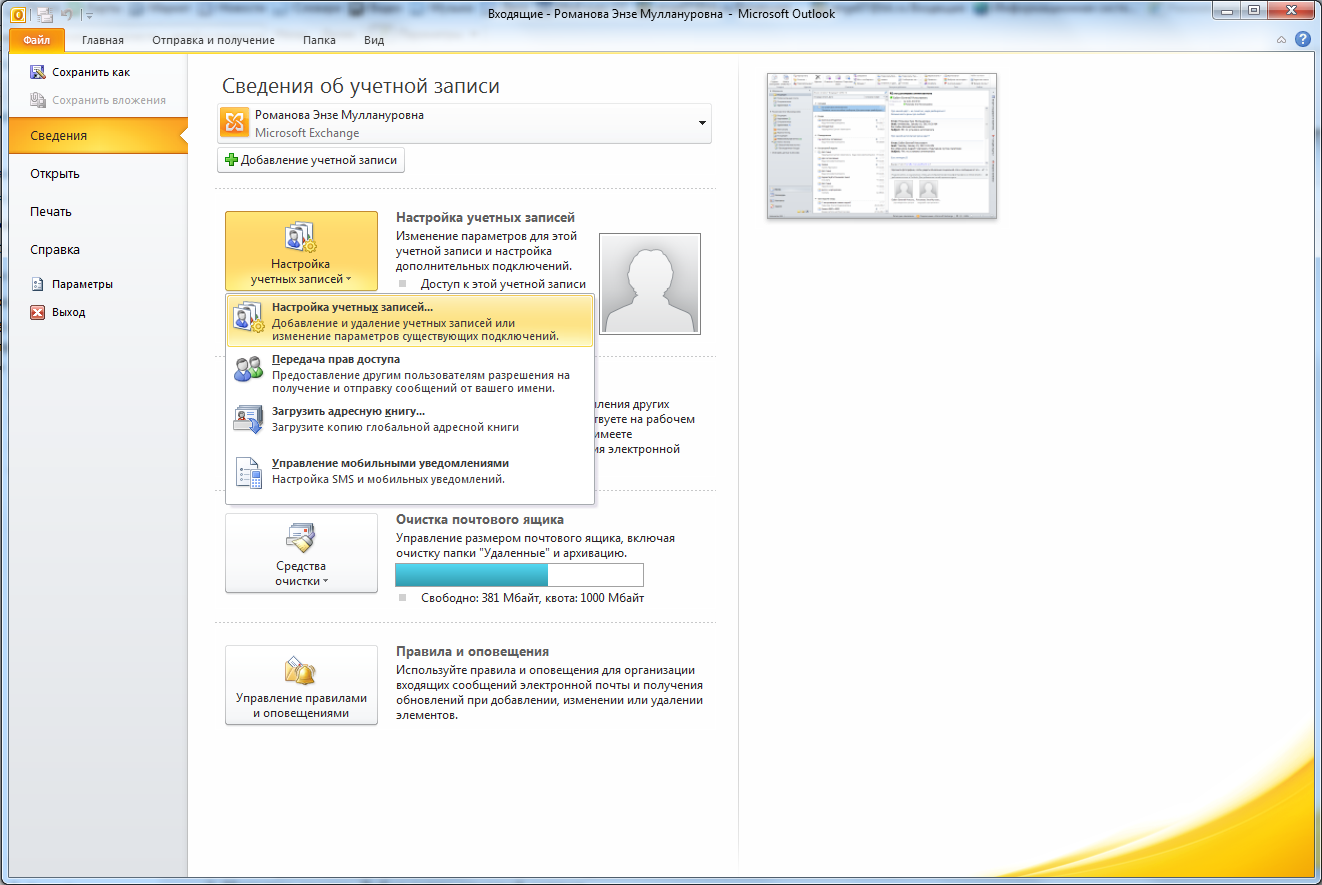
Task: Click the green plus icon for adding account
Action: coord(231,160)
